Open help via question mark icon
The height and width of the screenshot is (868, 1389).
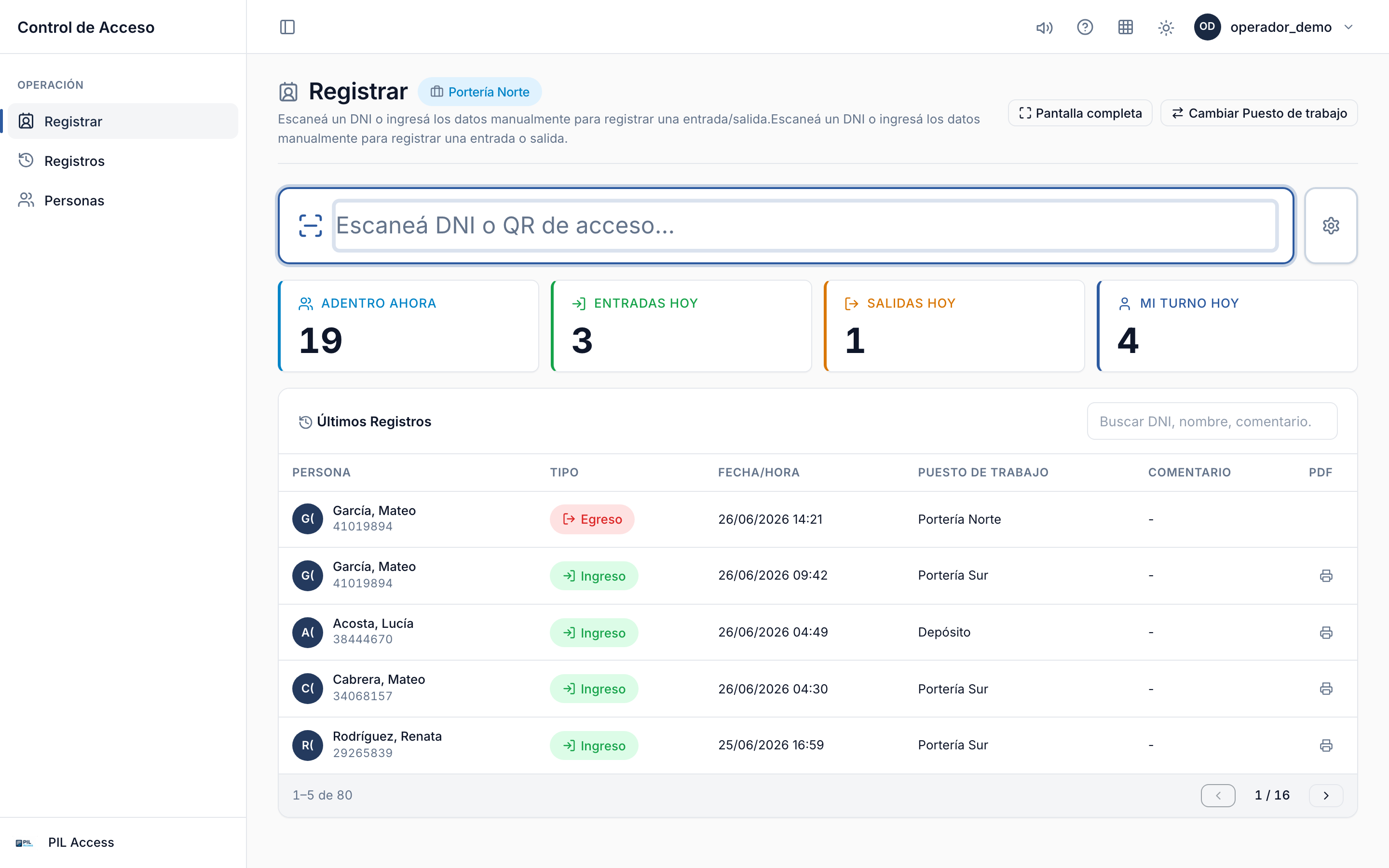[x=1085, y=27]
